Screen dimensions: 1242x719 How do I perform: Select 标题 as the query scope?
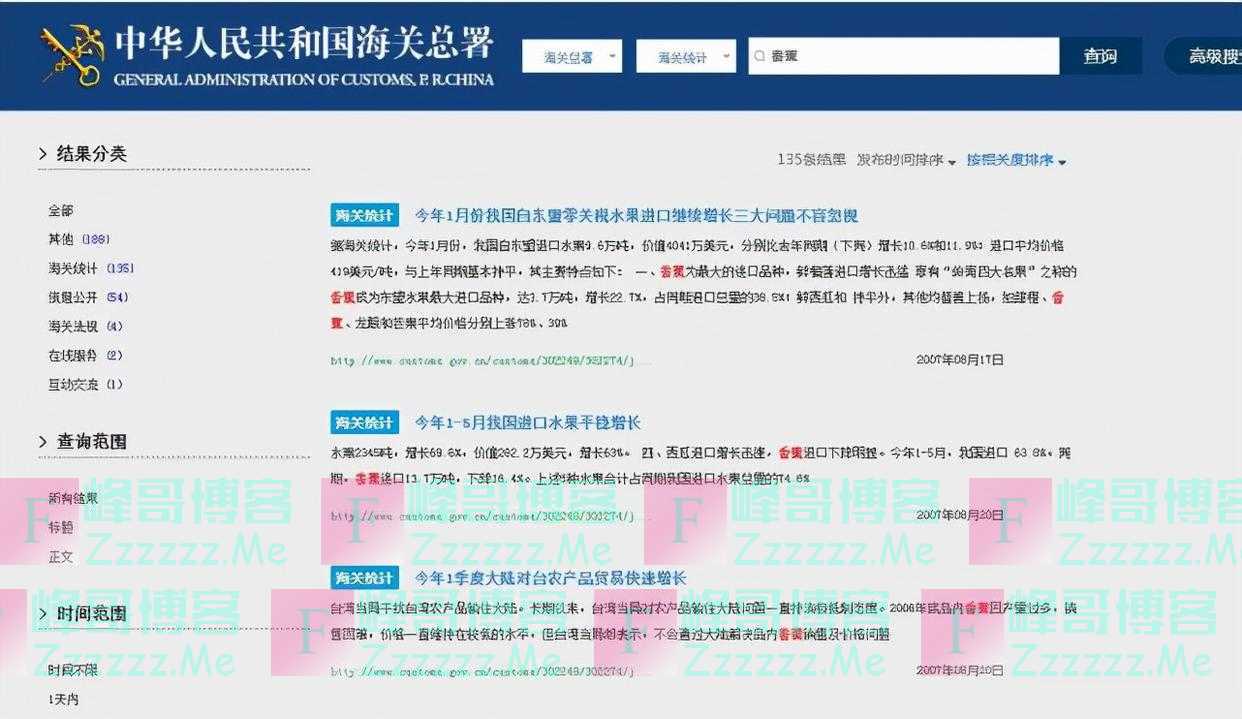point(61,527)
